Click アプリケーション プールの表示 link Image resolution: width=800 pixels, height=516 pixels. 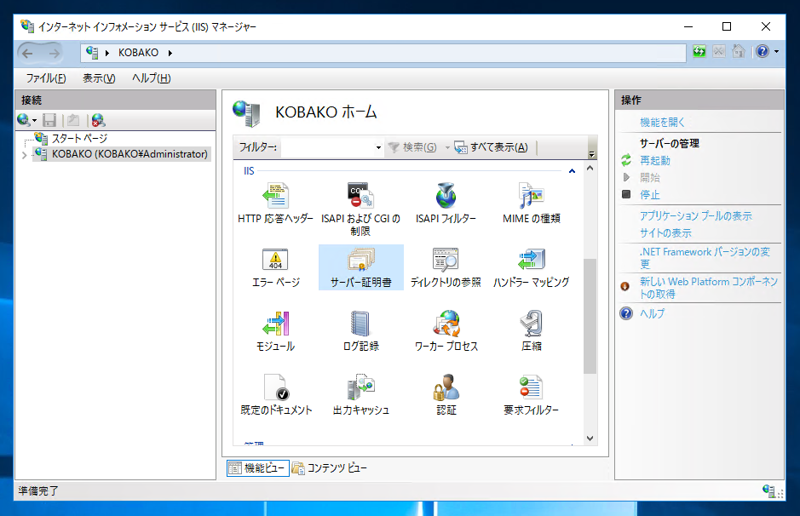point(695,216)
